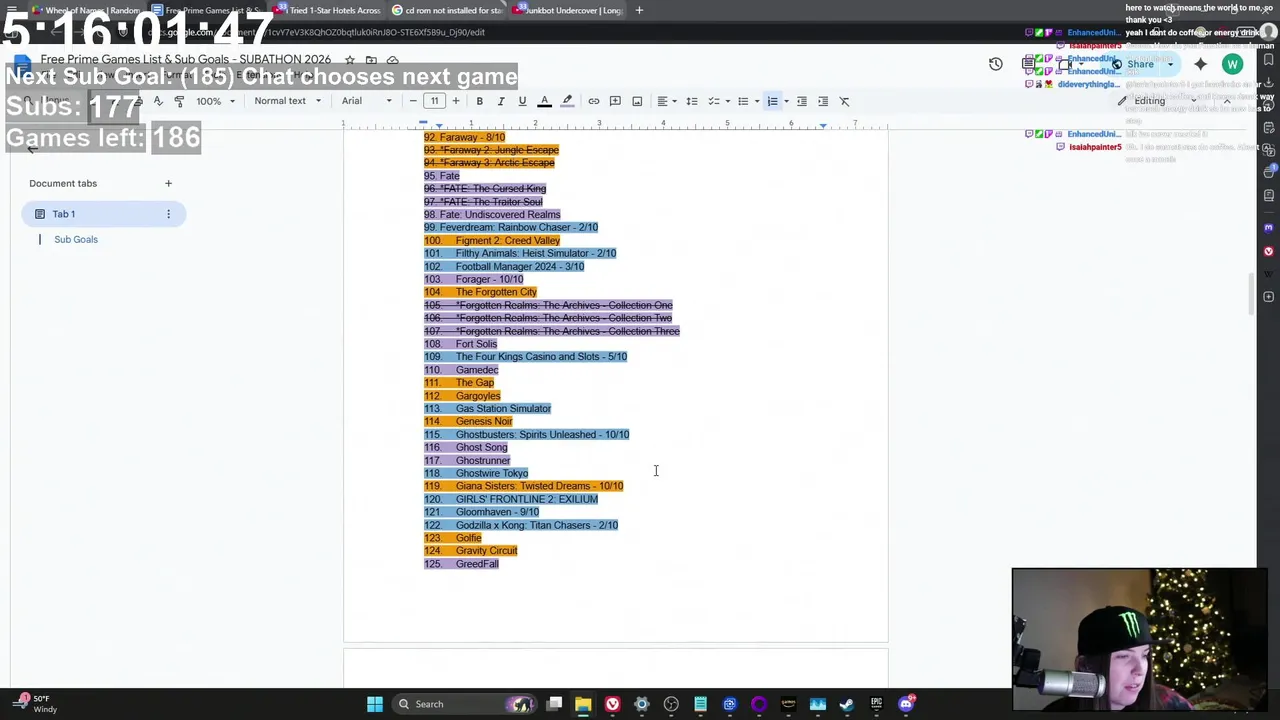Switch to Tried 1-Star Hotels tab
Image resolution: width=1280 pixels, height=720 pixels.
click(x=328, y=10)
